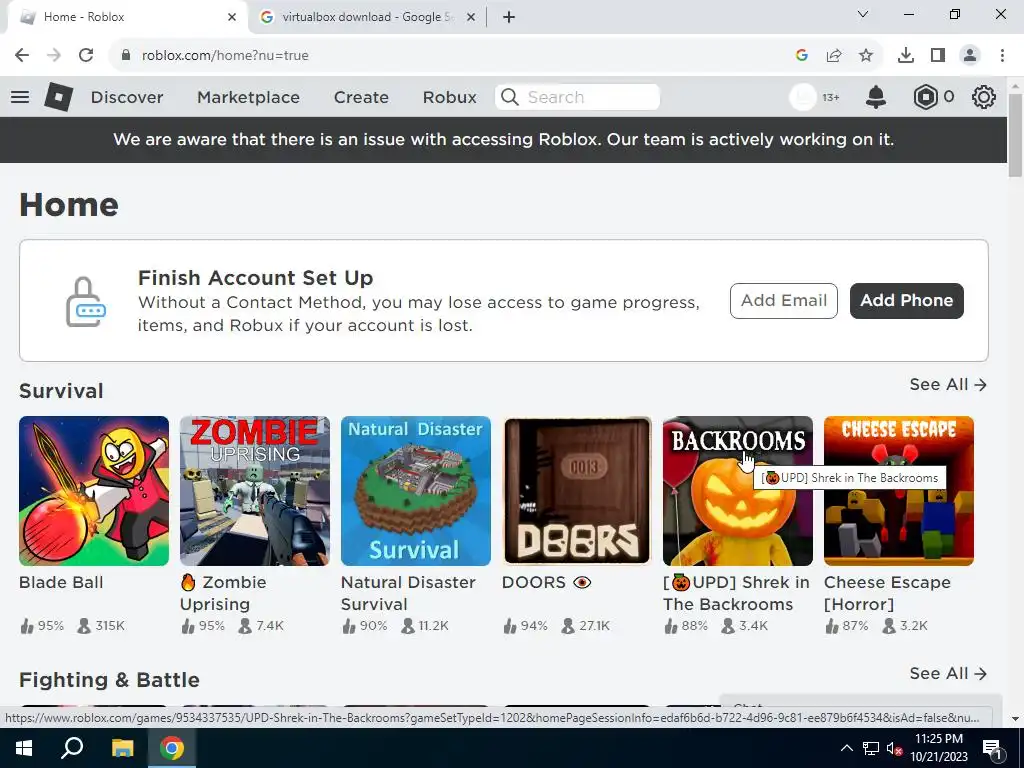
Task: Open the network status tray icon
Action: click(871, 748)
